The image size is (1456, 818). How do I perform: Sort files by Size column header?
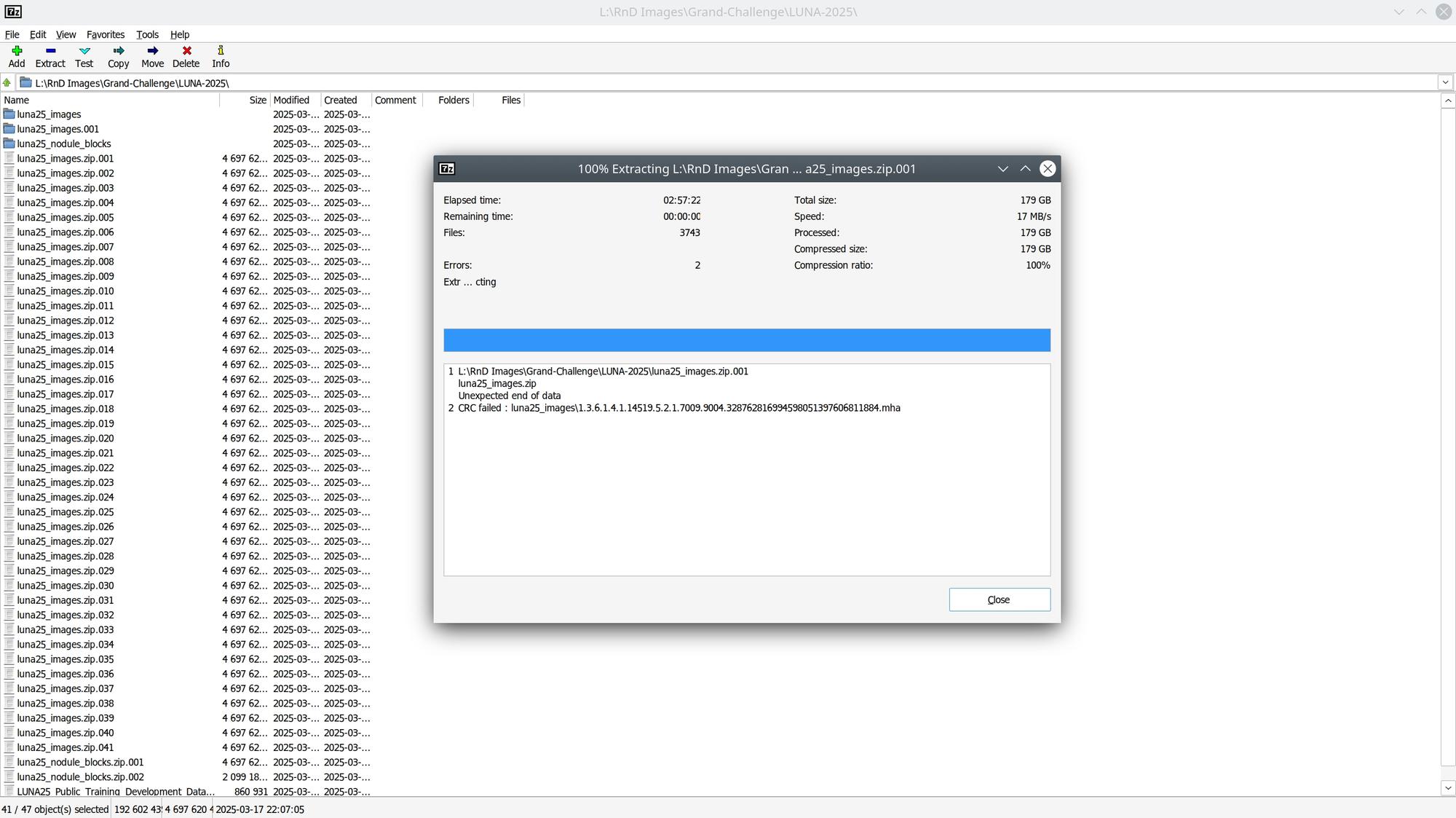pyautogui.click(x=257, y=100)
